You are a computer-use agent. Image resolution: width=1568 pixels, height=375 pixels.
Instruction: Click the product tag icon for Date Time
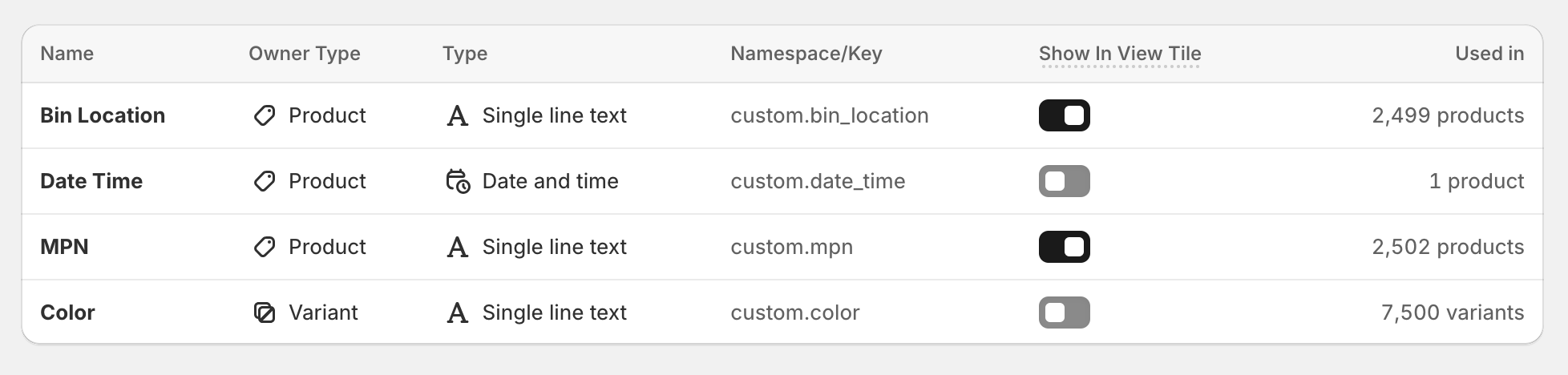click(x=265, y=182)
